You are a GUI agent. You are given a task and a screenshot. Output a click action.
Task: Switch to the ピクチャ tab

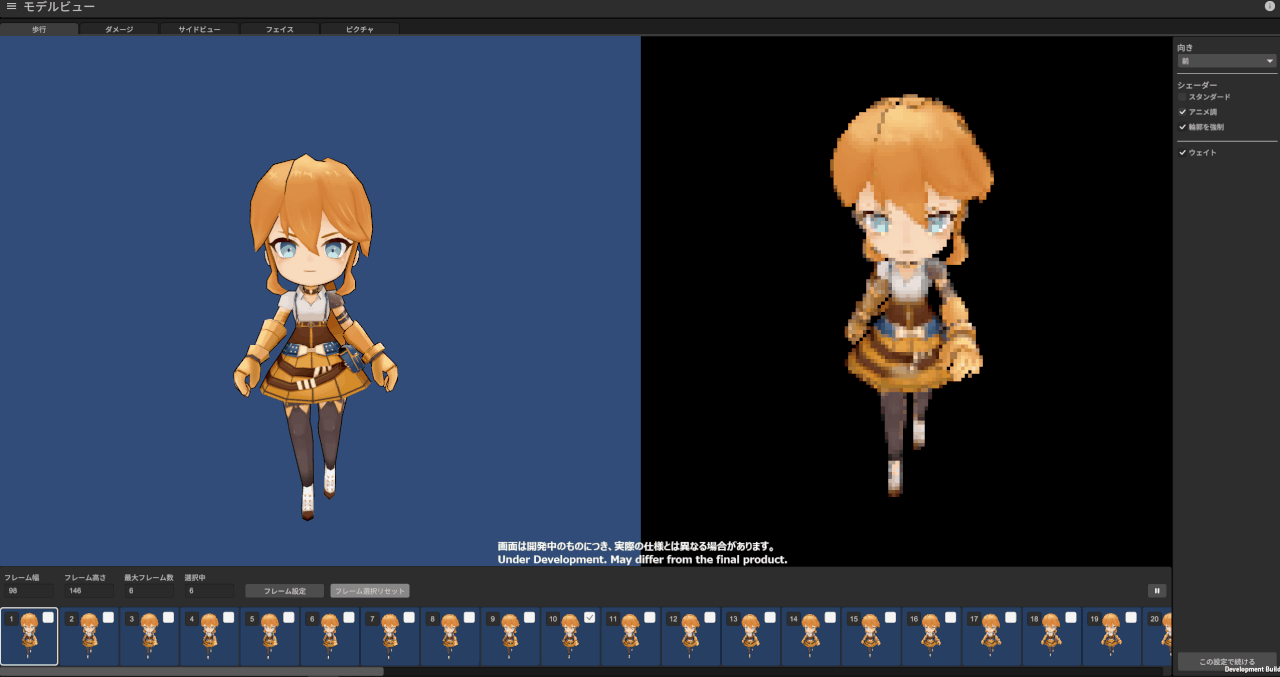point(358,29)
